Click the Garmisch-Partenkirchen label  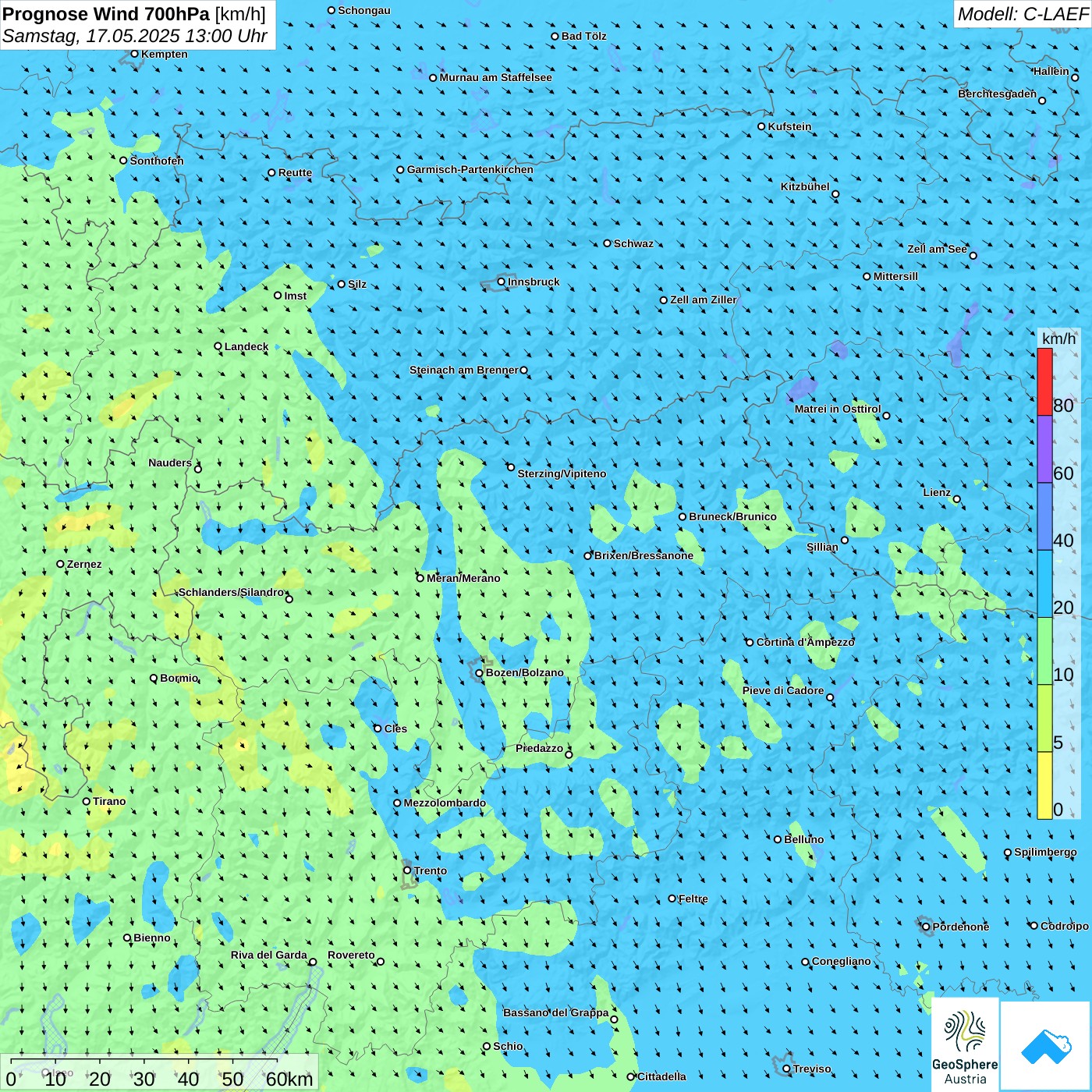[470, 169]
